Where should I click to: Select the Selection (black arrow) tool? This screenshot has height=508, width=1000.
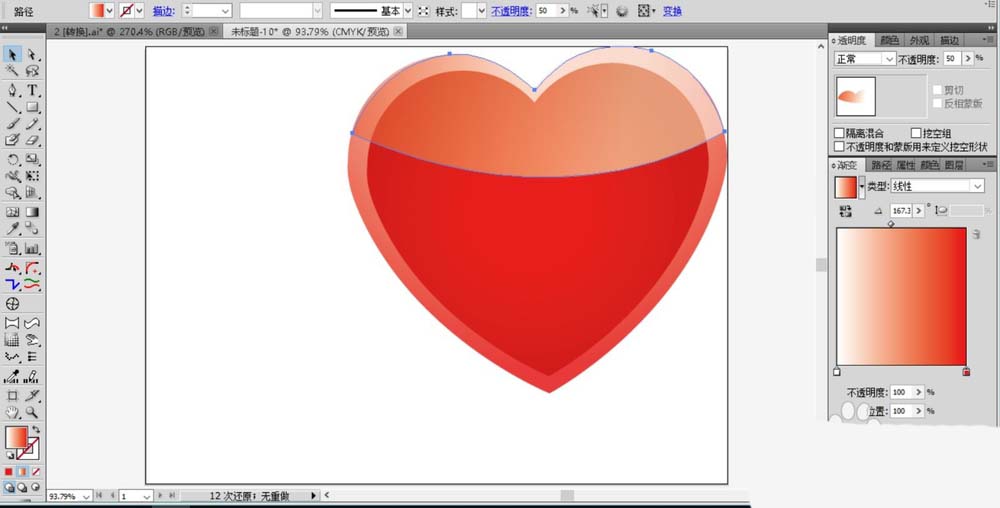[12, 55]
